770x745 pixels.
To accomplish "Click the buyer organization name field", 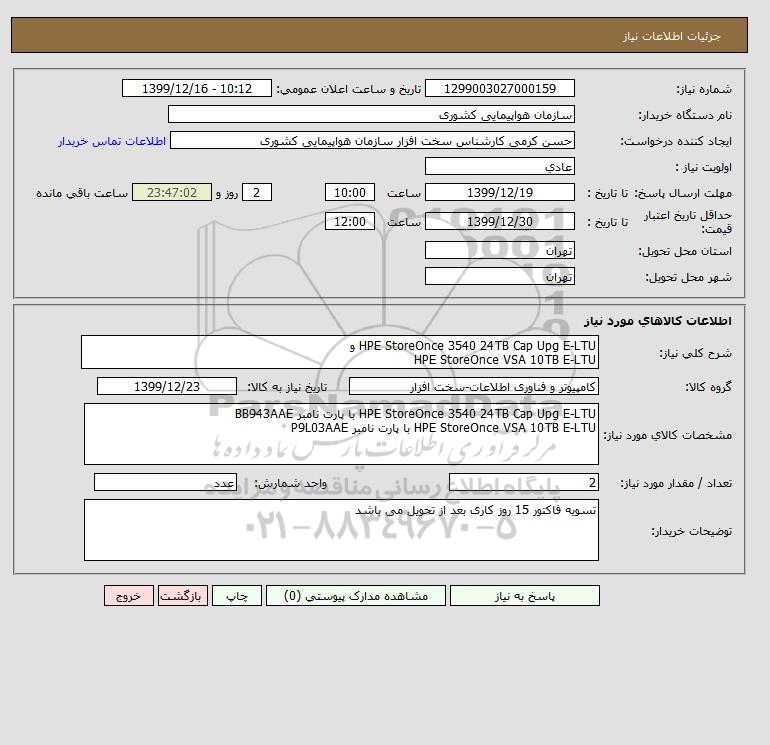I will [371, 114].
